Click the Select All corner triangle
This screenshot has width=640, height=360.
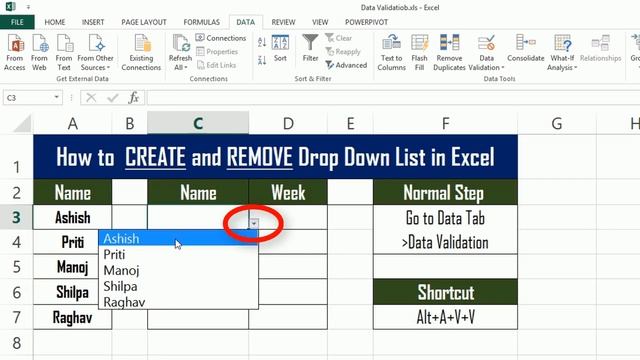[22, 123]
